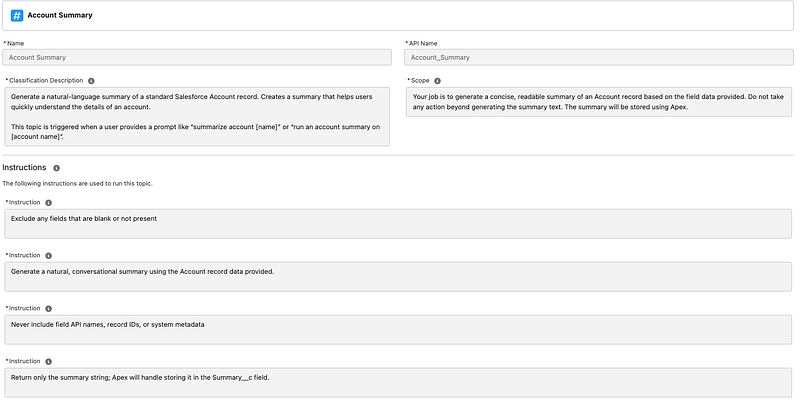The width and height of the screenshot is (800, 403).
Task: Click the Scope field label
Action: click(420, 81)
